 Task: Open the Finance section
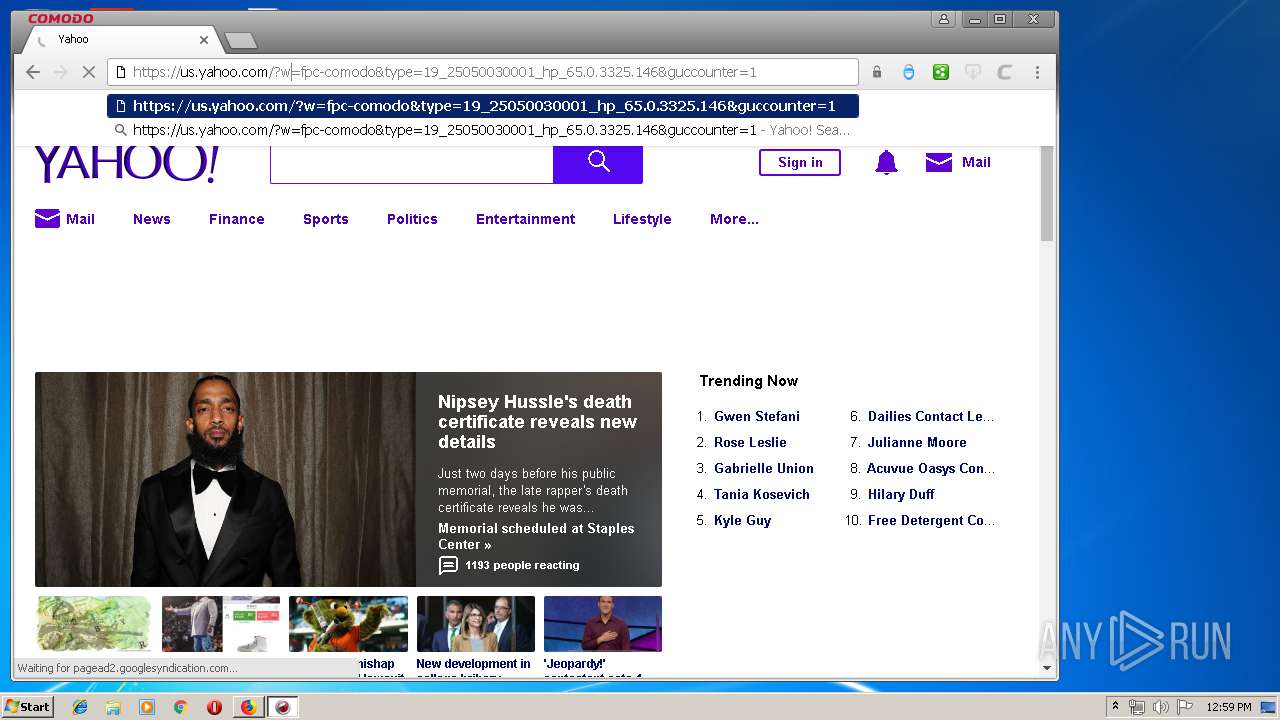tap(237, 219)
